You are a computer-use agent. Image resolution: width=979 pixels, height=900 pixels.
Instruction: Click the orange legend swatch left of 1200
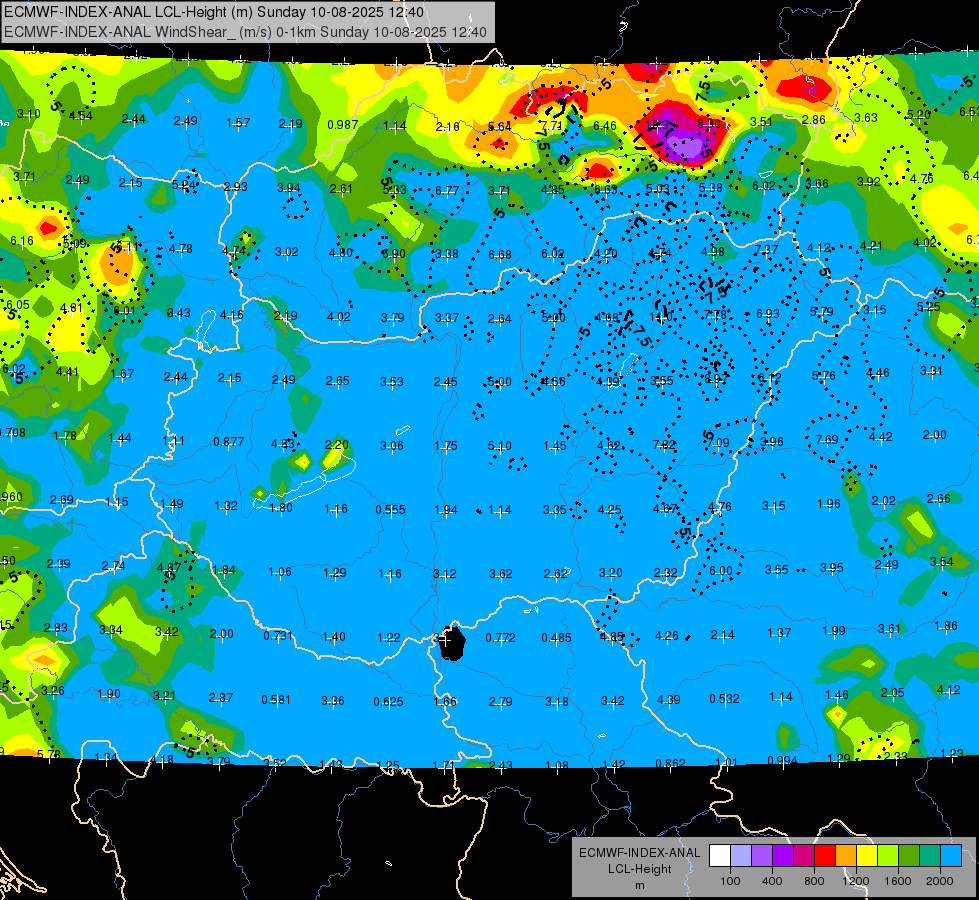tap(846, 856)
